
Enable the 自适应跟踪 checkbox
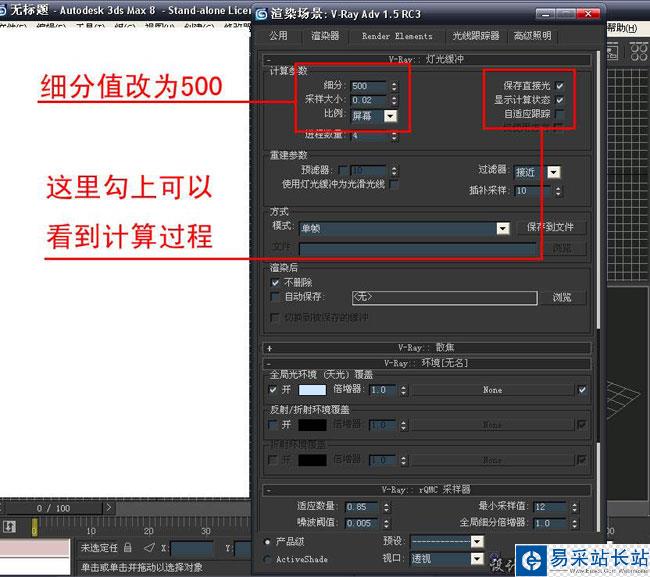click(x=560, y=114)
